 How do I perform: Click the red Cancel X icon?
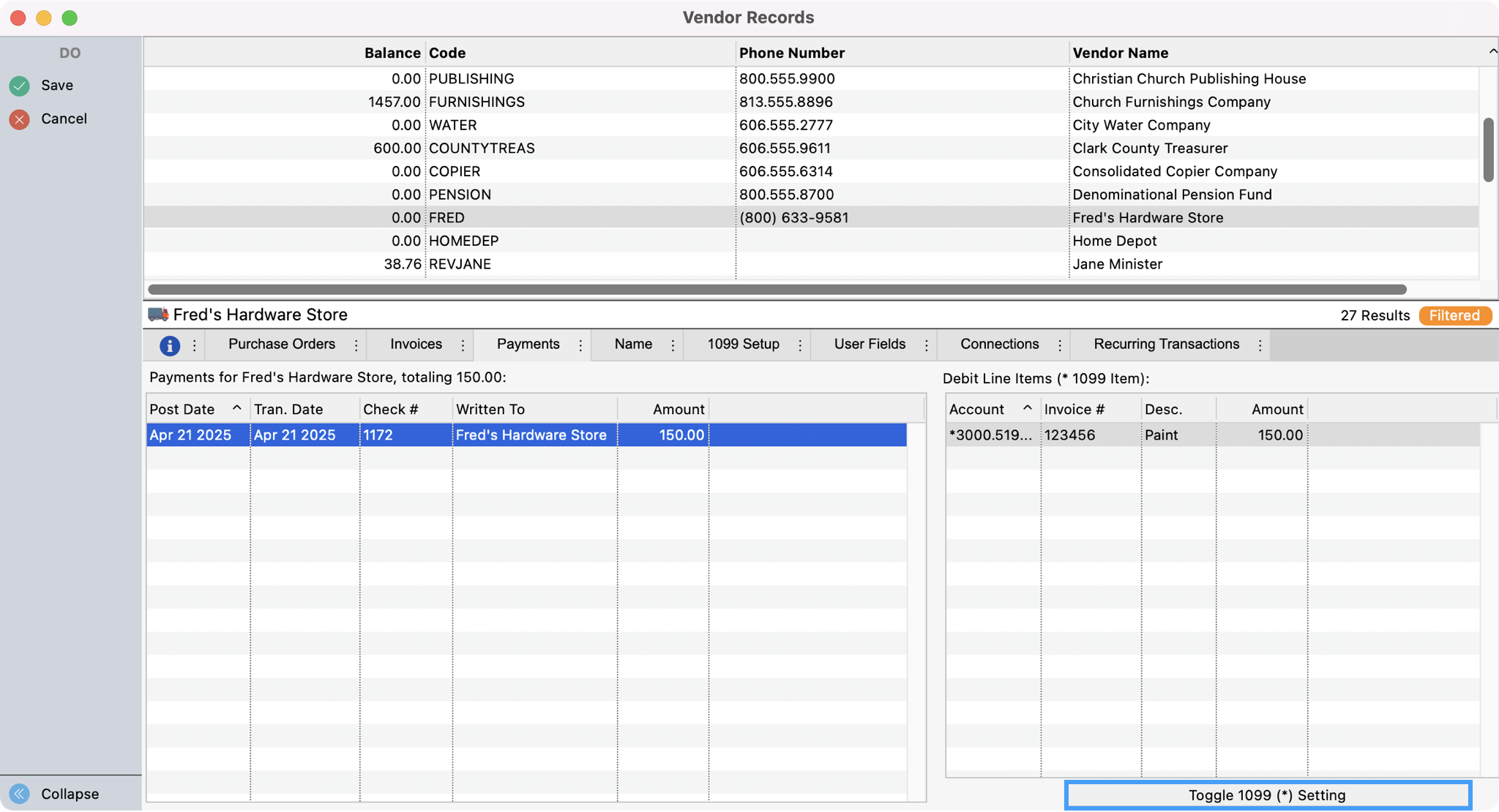coord(20,119)
